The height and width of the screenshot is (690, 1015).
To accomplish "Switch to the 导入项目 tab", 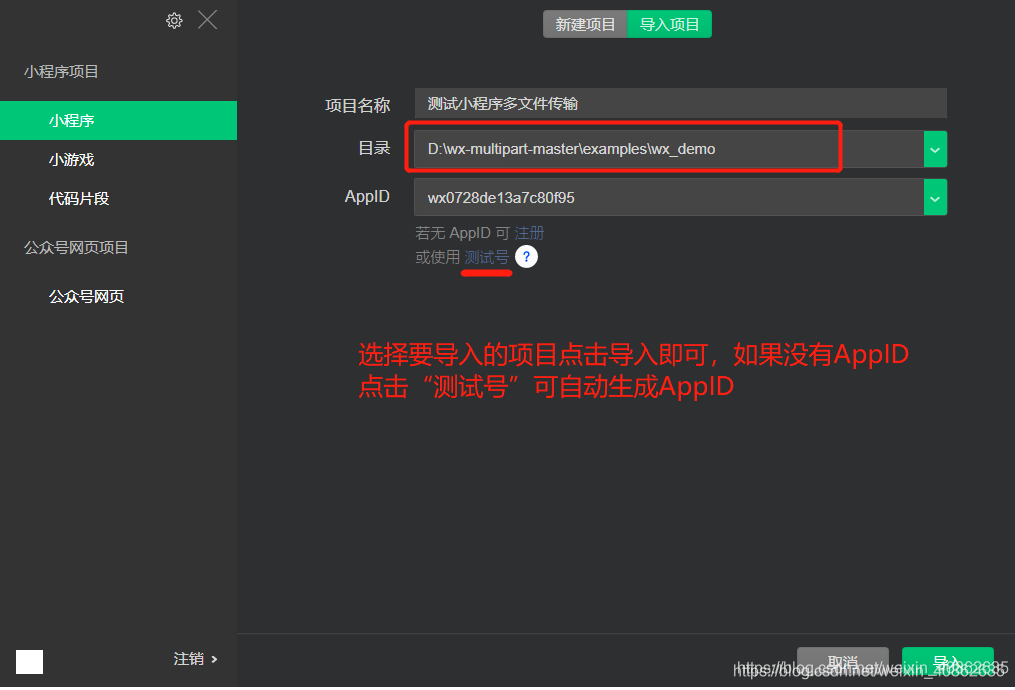I will coord(669,24).
